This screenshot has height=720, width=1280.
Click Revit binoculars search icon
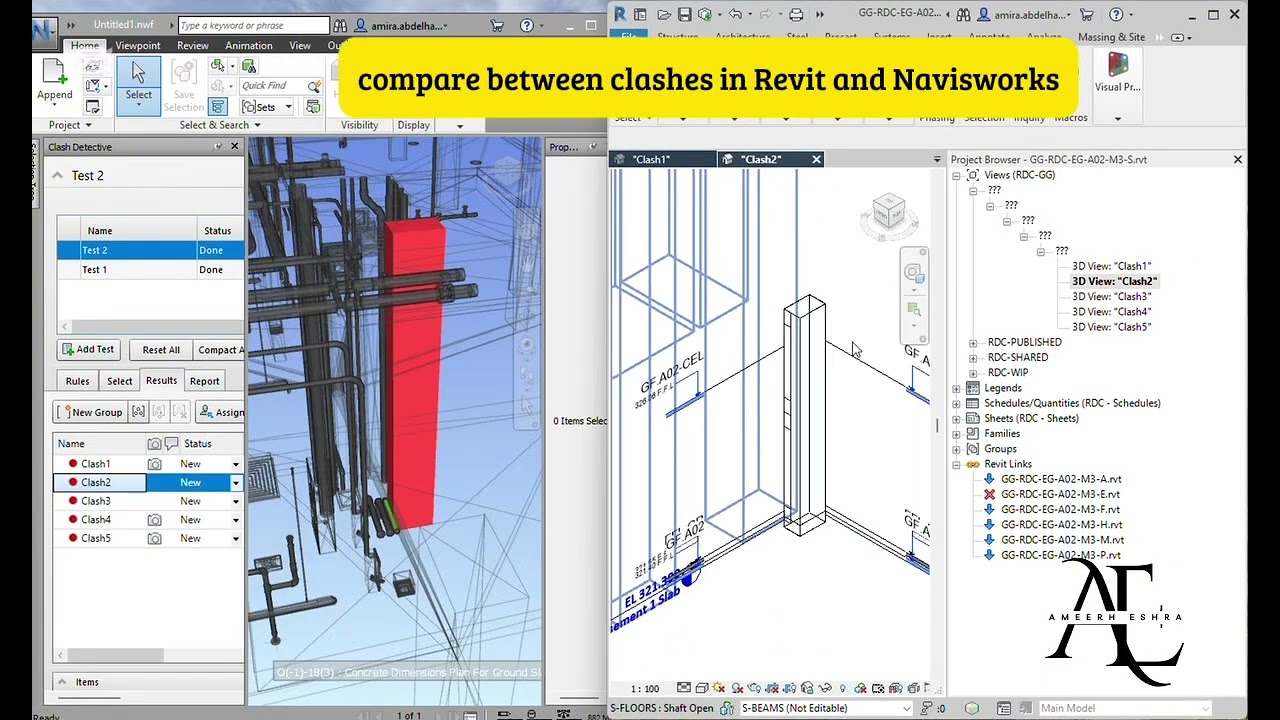point(964,14)
